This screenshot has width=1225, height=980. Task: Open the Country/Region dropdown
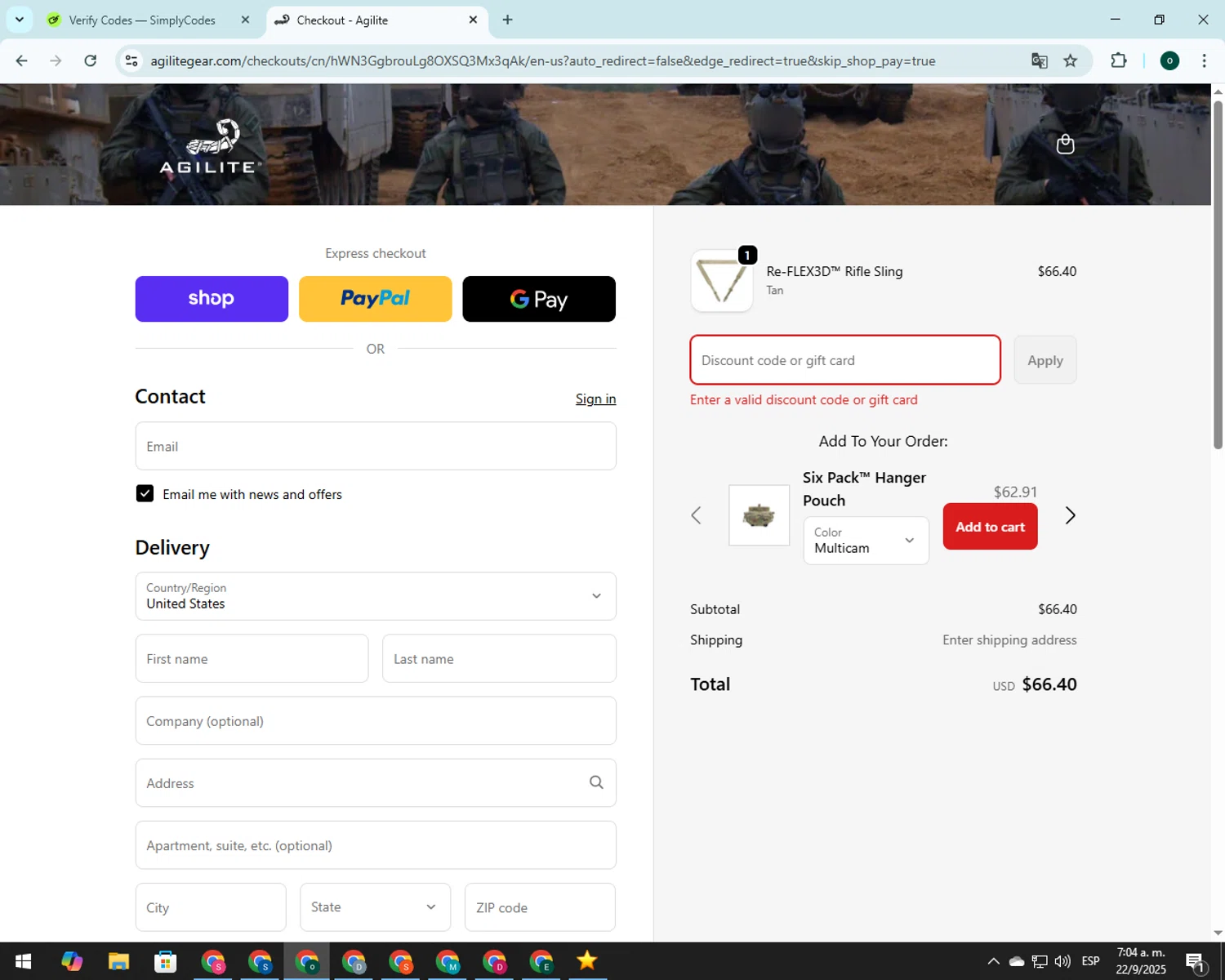pyautogui.click(x=376, y=596)
